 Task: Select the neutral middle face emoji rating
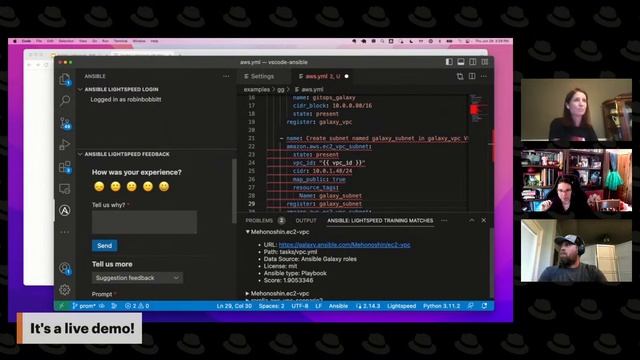131,187
